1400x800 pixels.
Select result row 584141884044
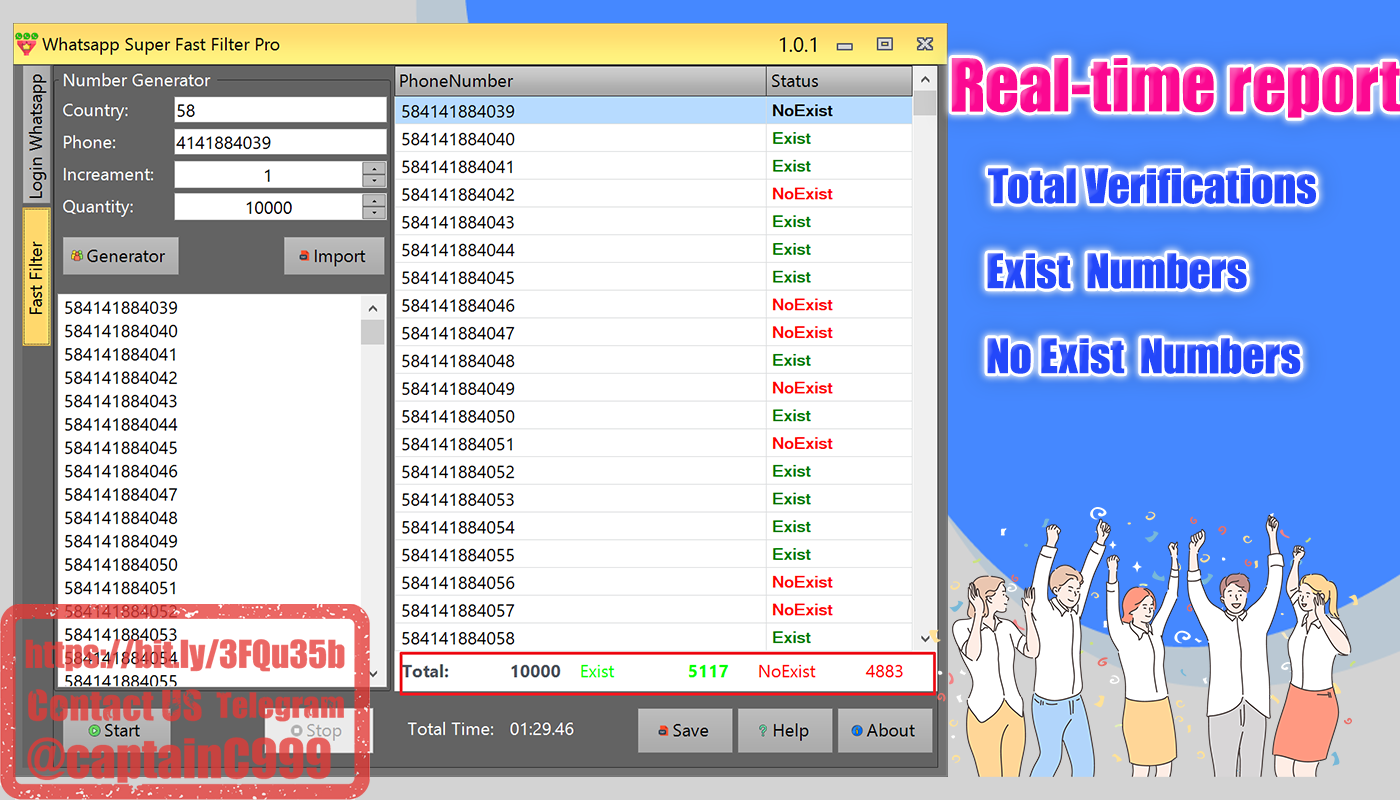coord(654,250)
